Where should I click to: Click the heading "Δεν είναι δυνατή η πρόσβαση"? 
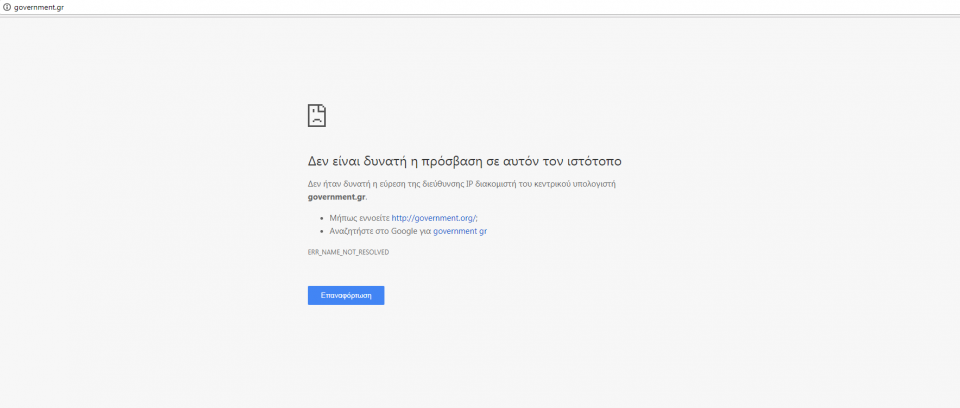coord(400,161)
